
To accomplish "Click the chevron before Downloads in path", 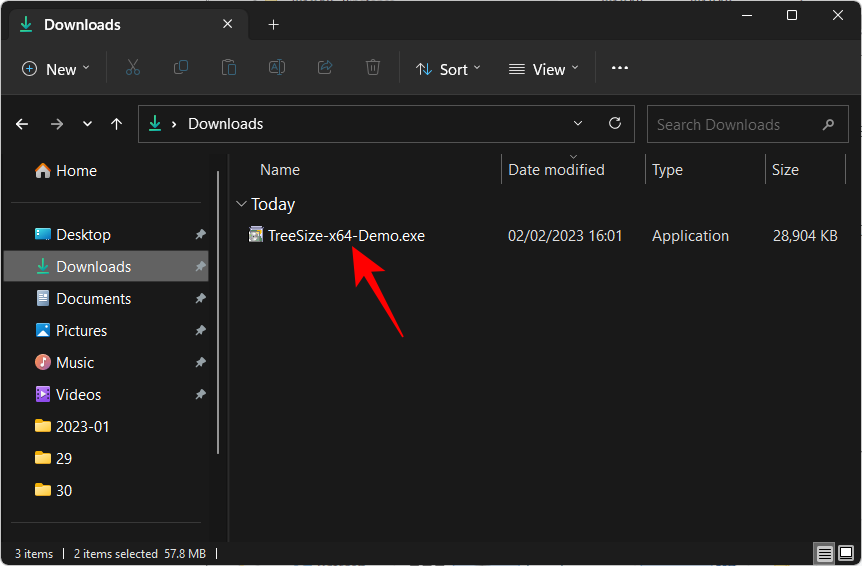I will (x=174, y=125).
